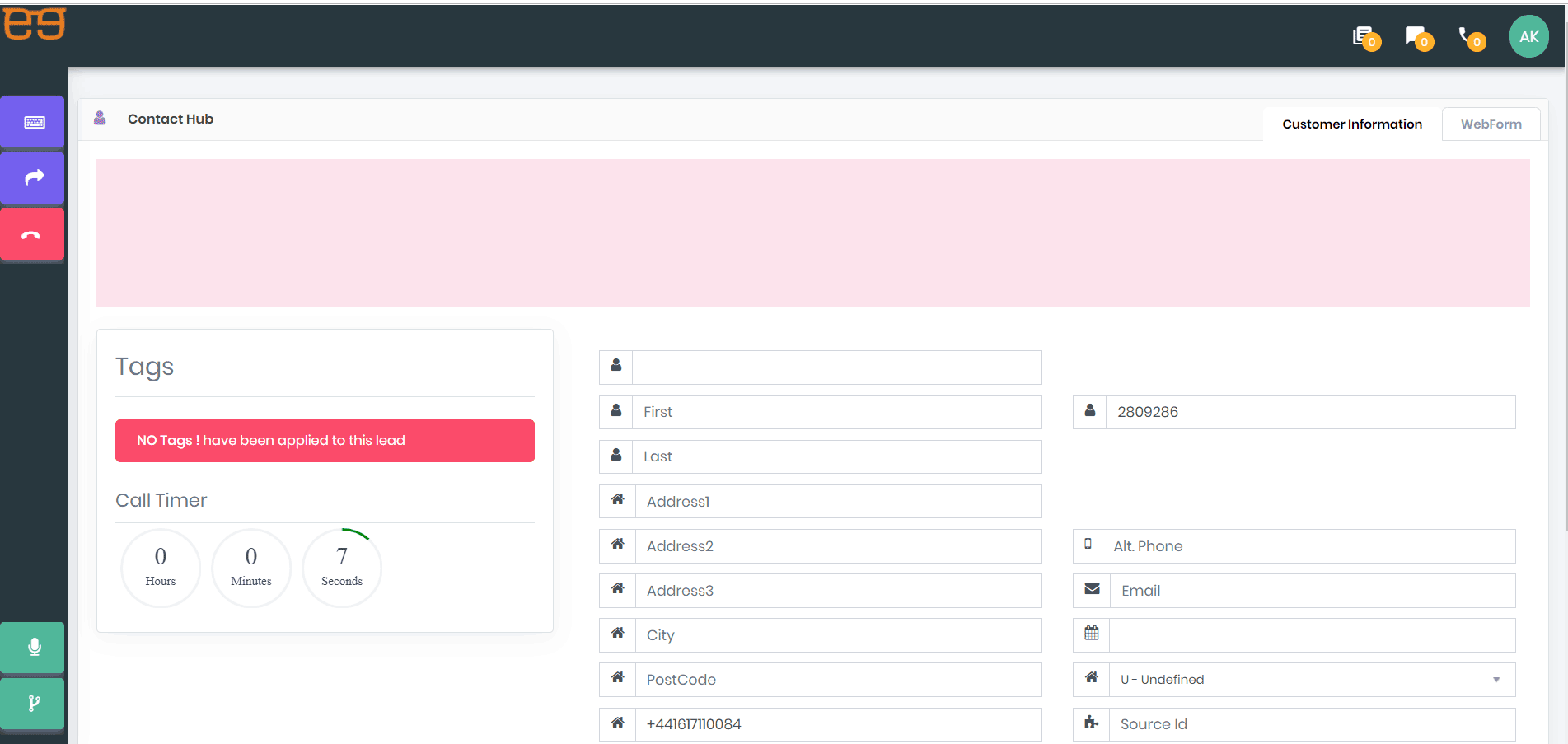Click the First name input field
The height and width of the screenshot is (744, 1568).
pyautogui.click(x=836, y=412)
